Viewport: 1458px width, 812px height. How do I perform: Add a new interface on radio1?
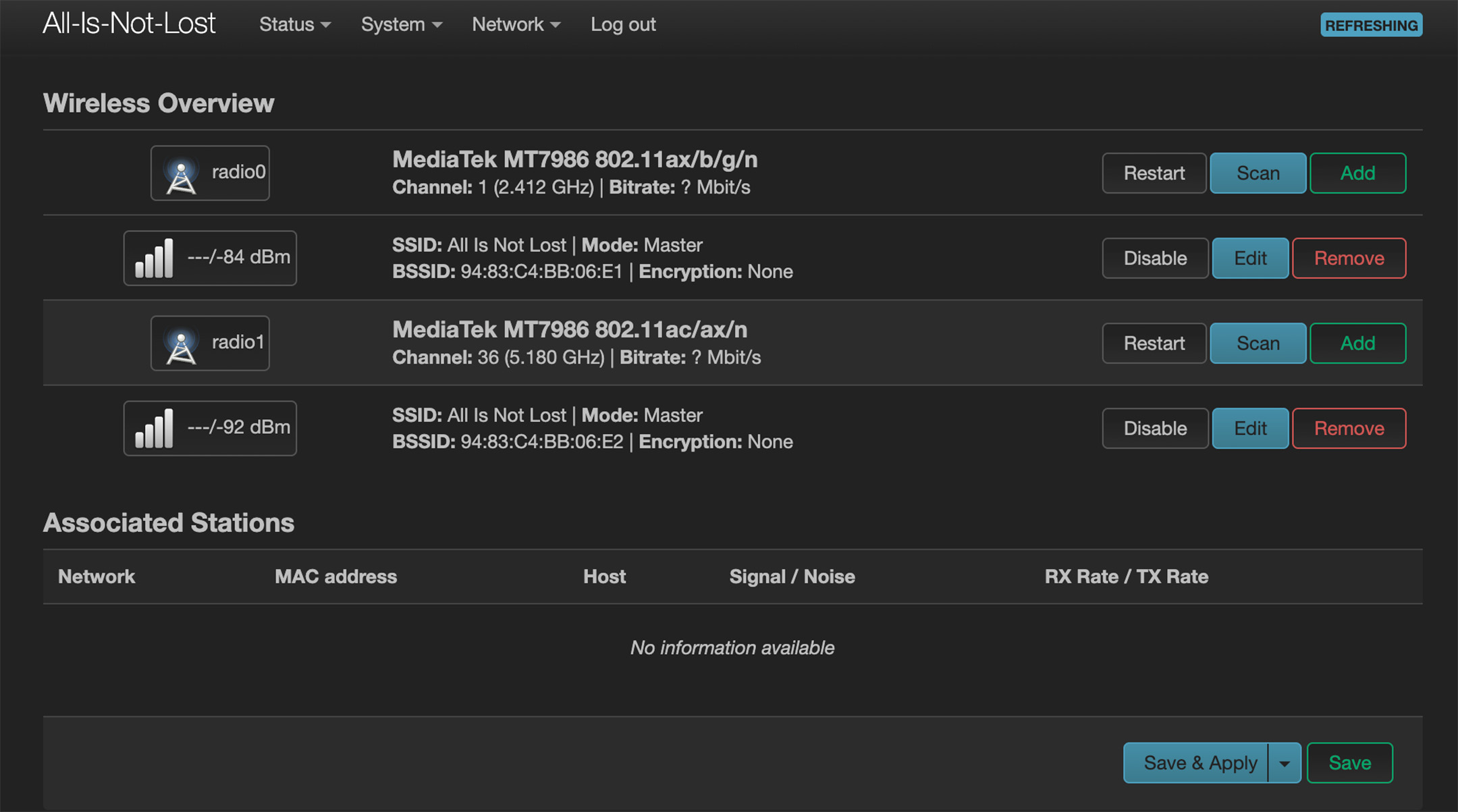click(x=1357, y=343)
